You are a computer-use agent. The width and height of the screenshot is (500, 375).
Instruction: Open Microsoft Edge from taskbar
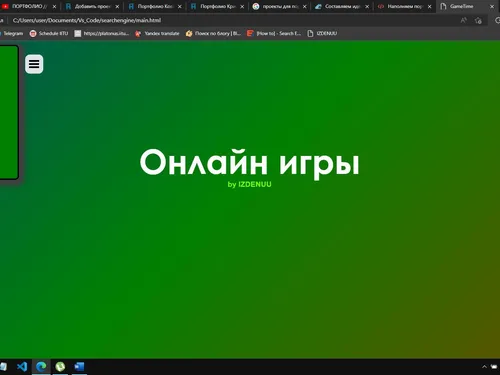pyautogui.click(x=41, y=367)
